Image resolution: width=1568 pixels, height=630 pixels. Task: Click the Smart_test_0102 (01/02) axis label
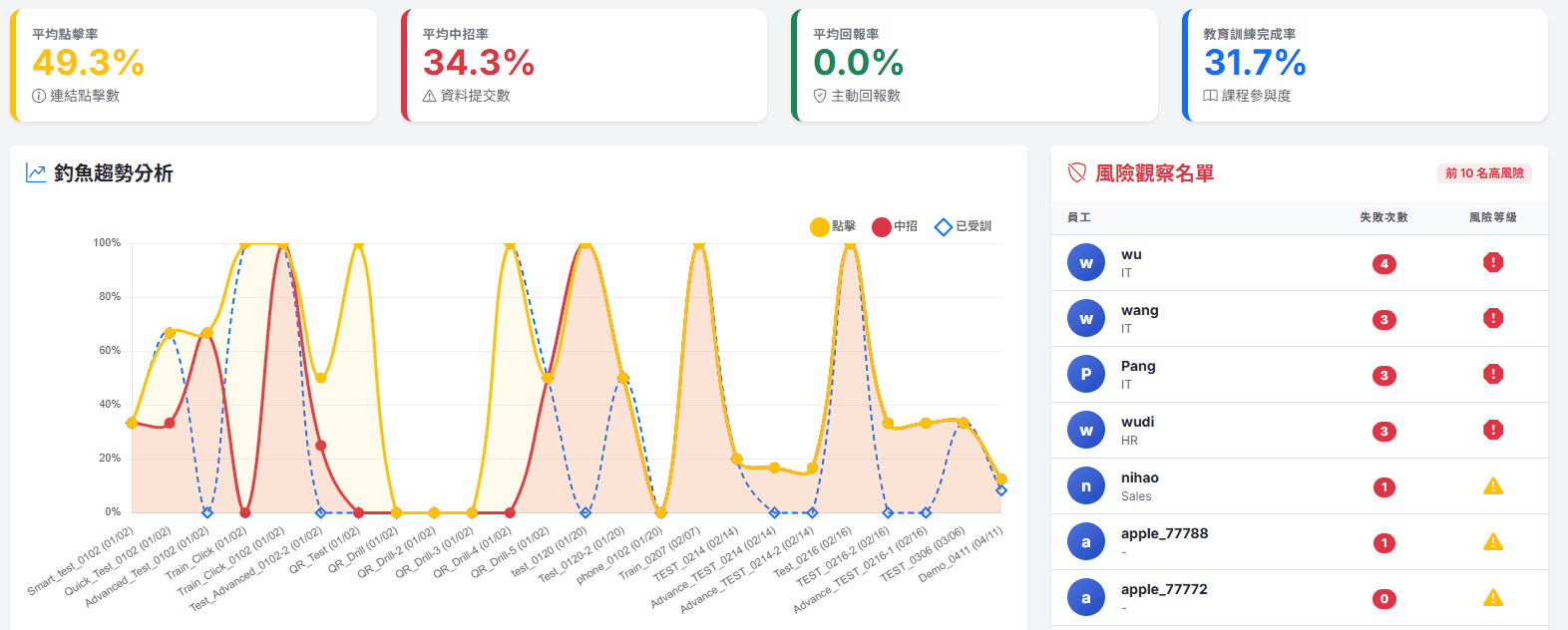pos(81,561)
